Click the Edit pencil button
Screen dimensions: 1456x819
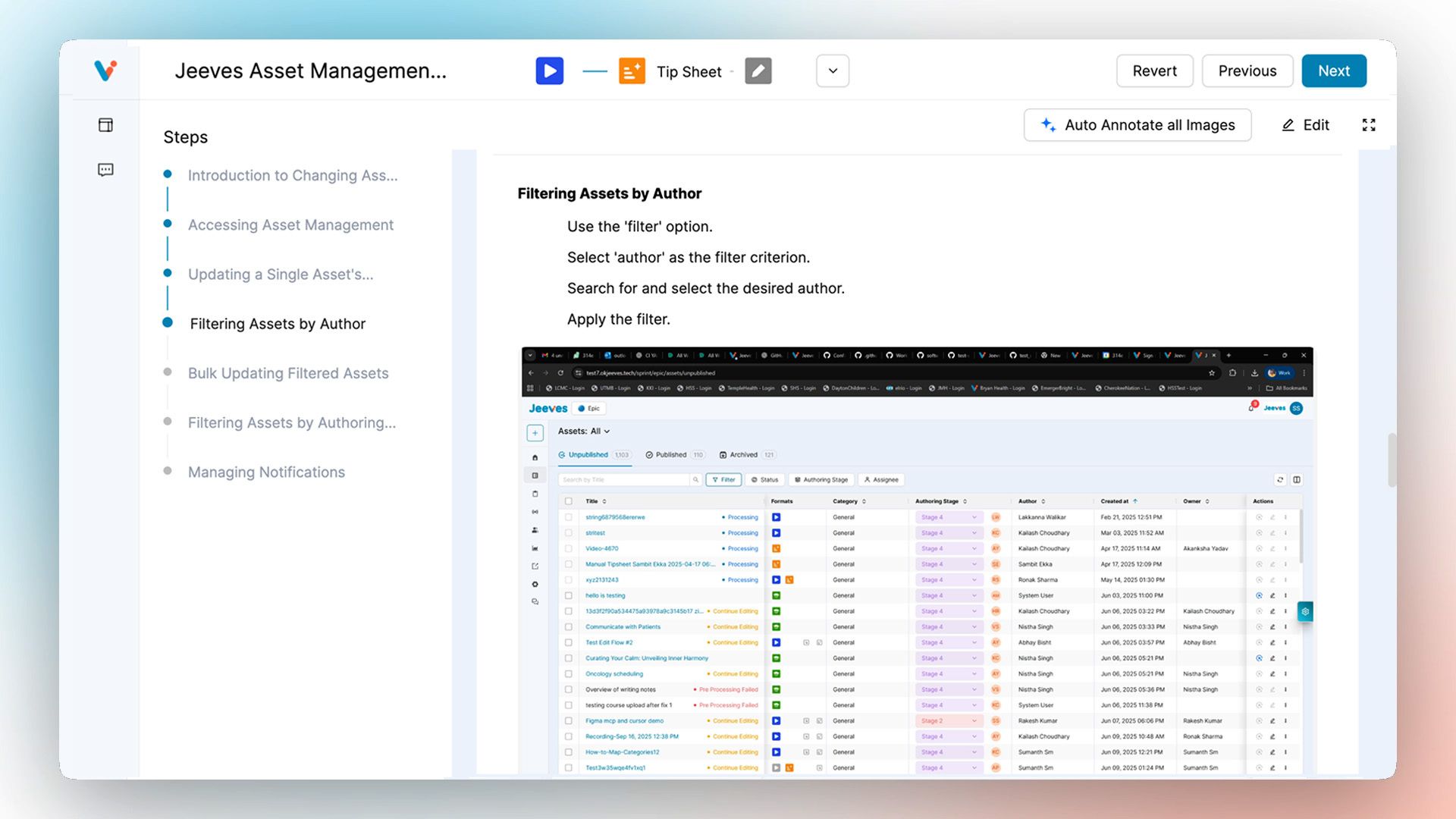[x=1305, y=125]
